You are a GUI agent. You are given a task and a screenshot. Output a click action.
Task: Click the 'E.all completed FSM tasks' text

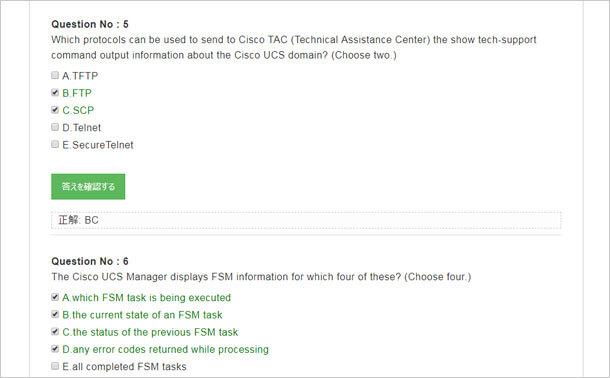click(124, 367)
